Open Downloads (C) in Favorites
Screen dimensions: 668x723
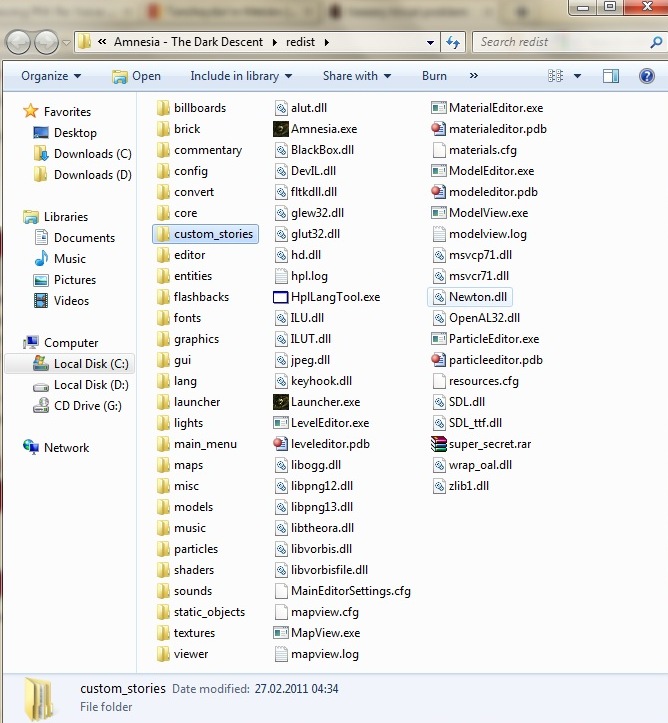(92, 154)
